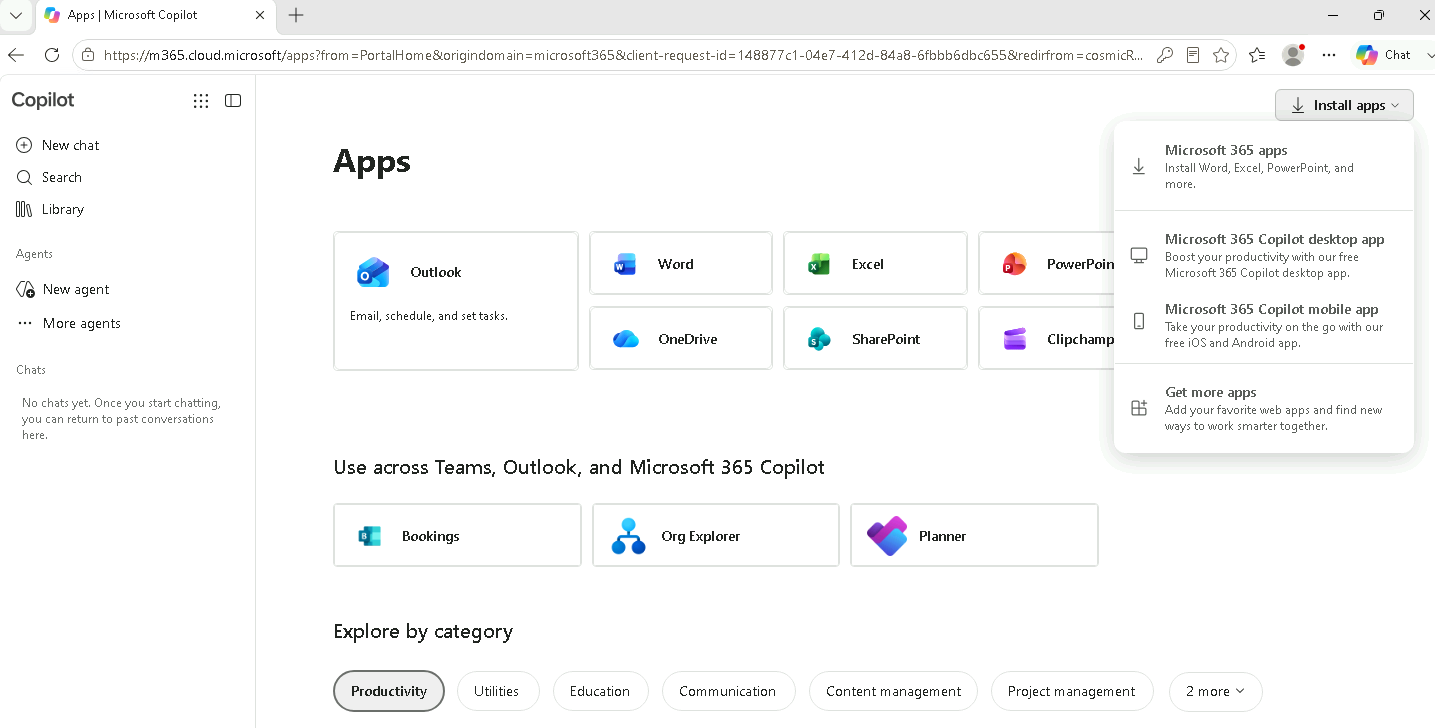Image resolution: width=1435 pixels, height=728 pixels.
Task: Expand the 2 more categories dropdown
Action: tap(1216, 691)
